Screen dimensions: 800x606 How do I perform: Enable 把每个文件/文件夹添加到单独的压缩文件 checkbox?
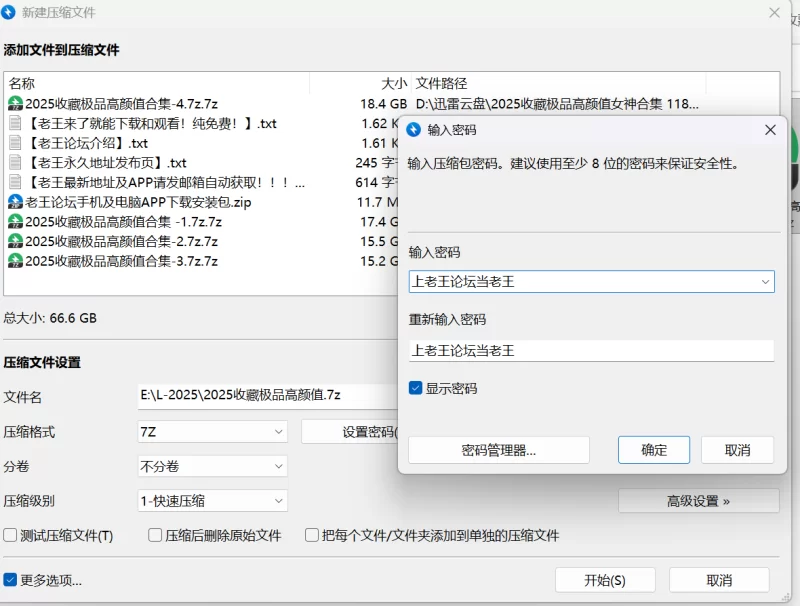(312, 535)
